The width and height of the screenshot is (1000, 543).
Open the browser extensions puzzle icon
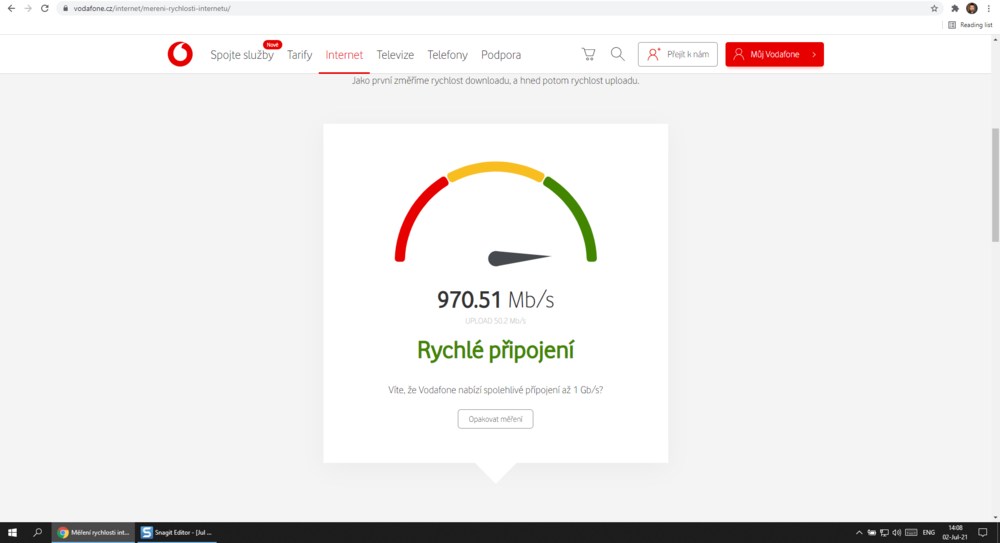[955, 8]
